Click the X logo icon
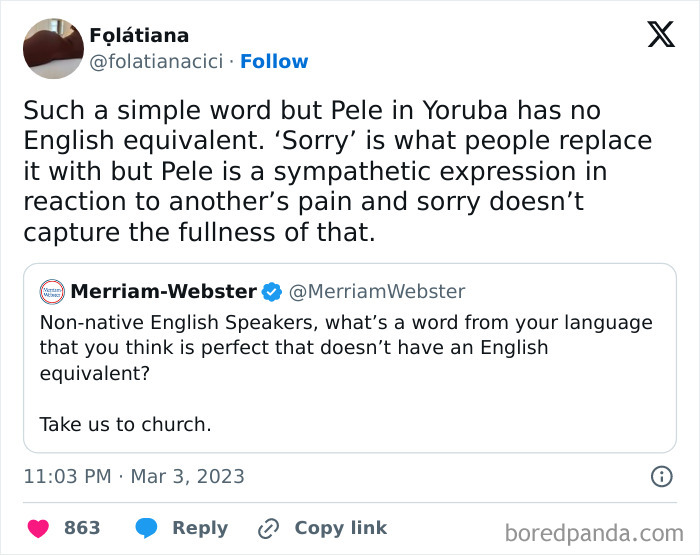The width and height of the screenshot is (700, 555). pos(661,35)
